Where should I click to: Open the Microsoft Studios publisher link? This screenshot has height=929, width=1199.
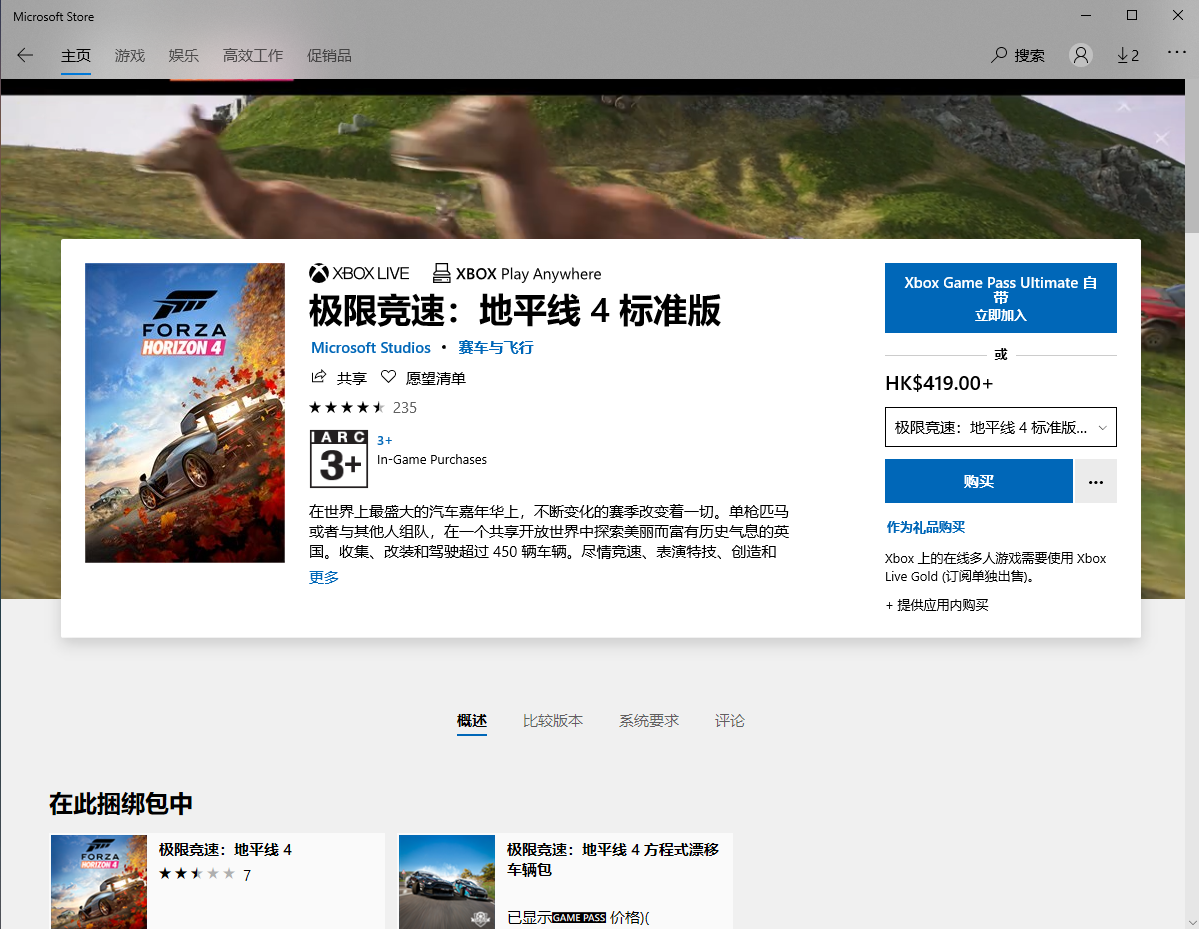371,348
